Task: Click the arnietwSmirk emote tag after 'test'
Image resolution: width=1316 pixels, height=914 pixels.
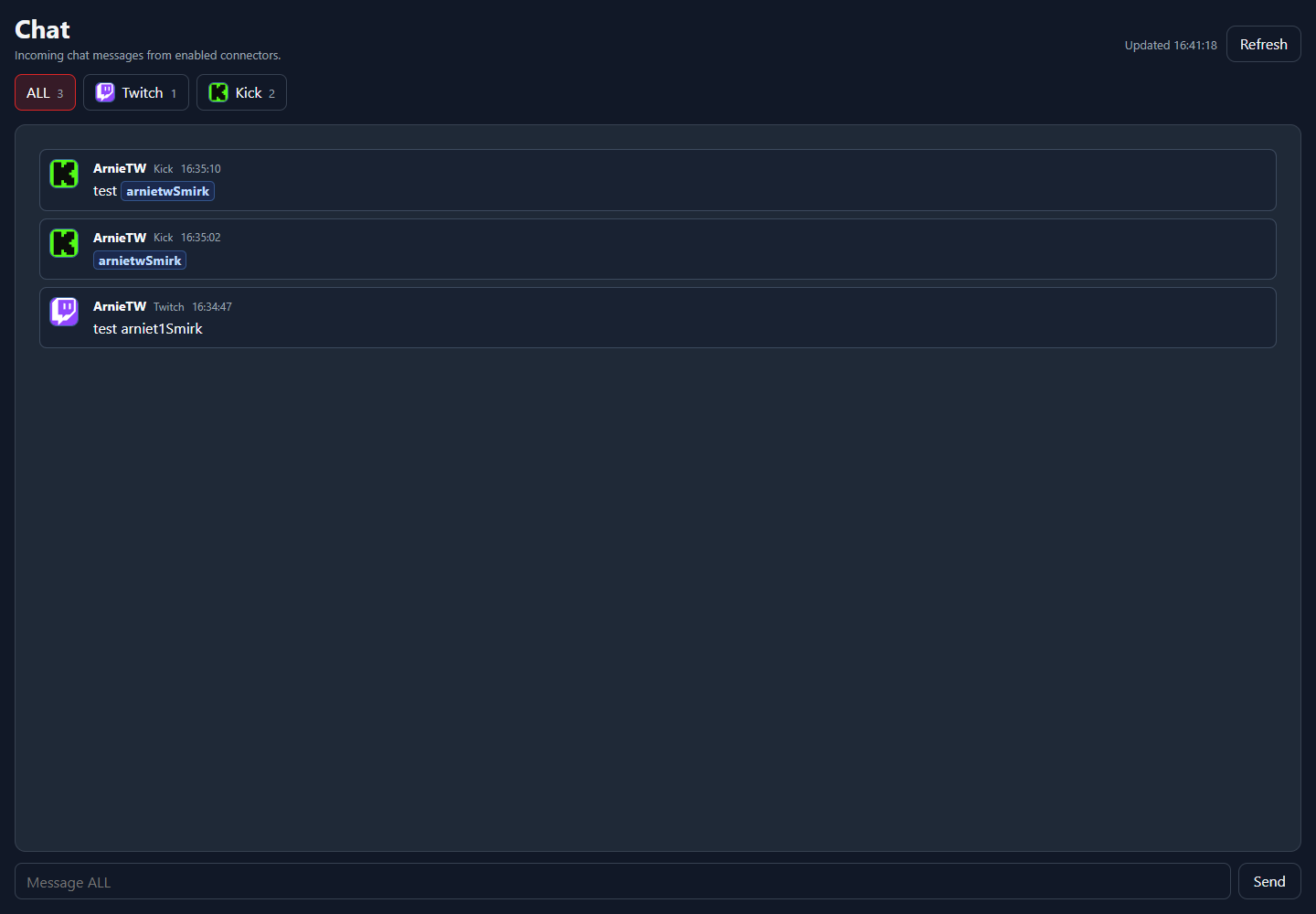Action: tap(168, 191)
